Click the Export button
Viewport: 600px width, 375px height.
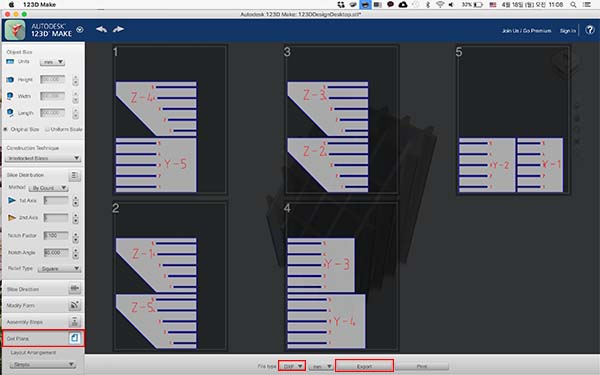click(x=364, y=366)
